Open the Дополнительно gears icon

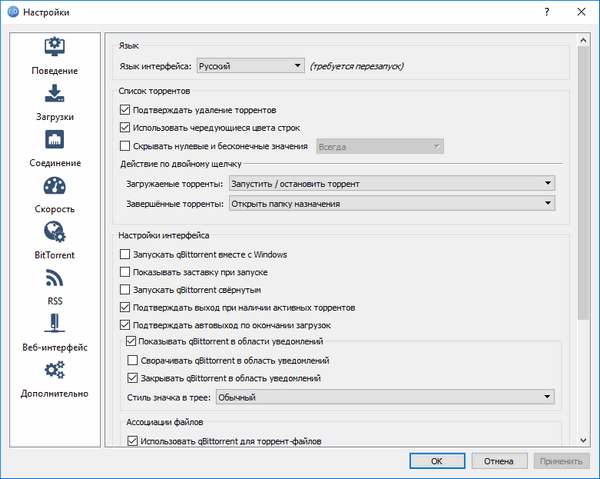tap(55, 370)
